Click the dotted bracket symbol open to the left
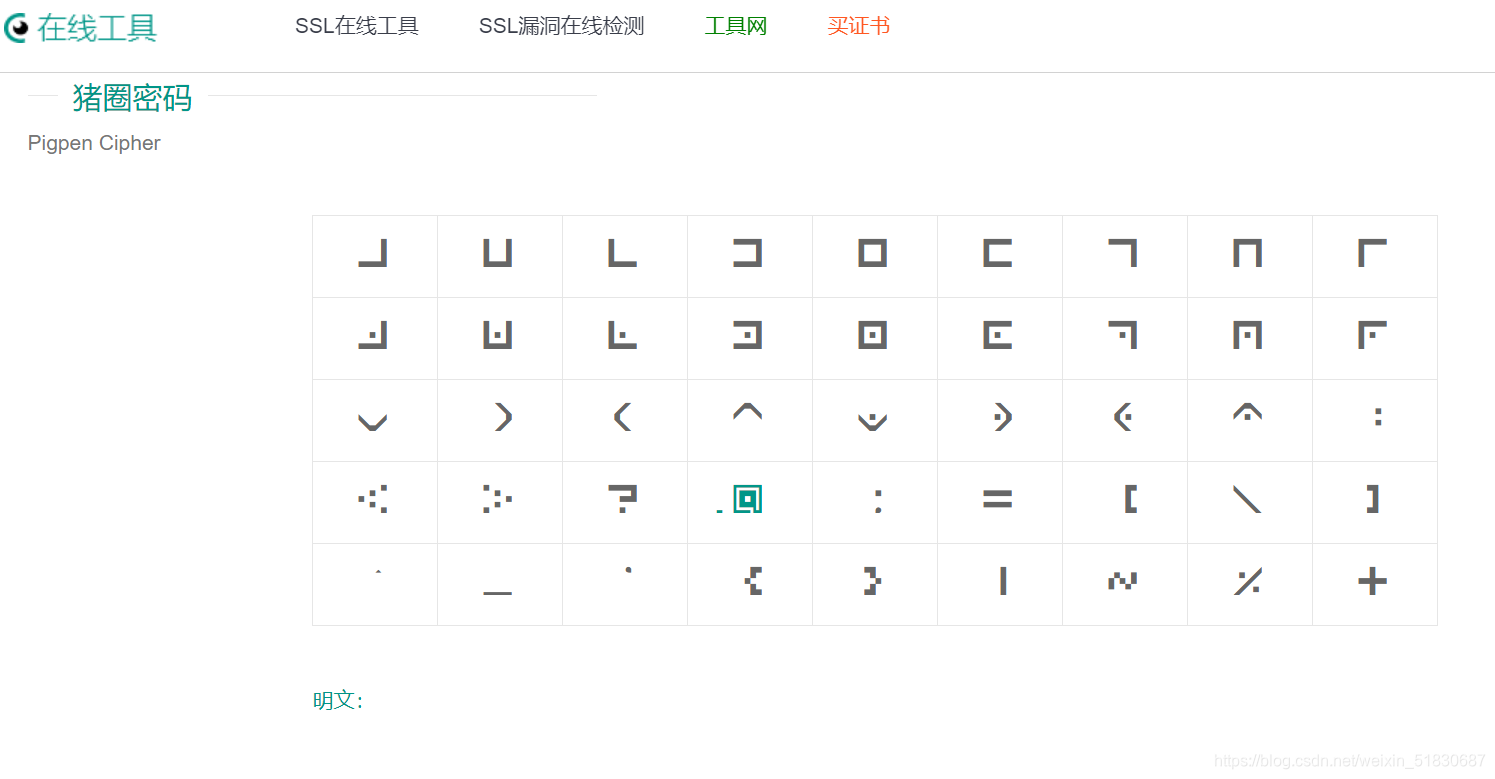 [x=748, y=336]
